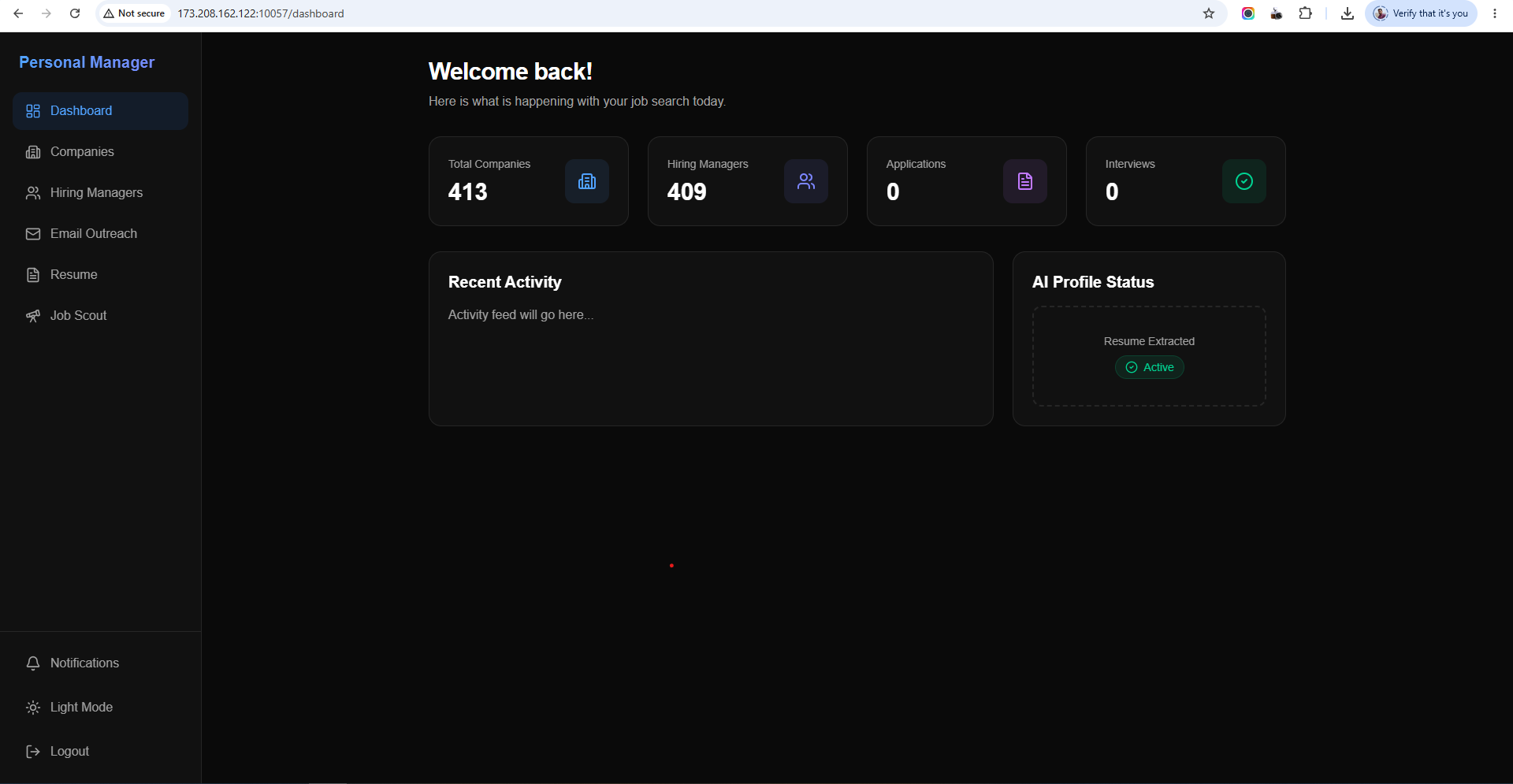Click the Applications document icon
The height and width of the screenshot is (784, 1513).
[1025, 181]
